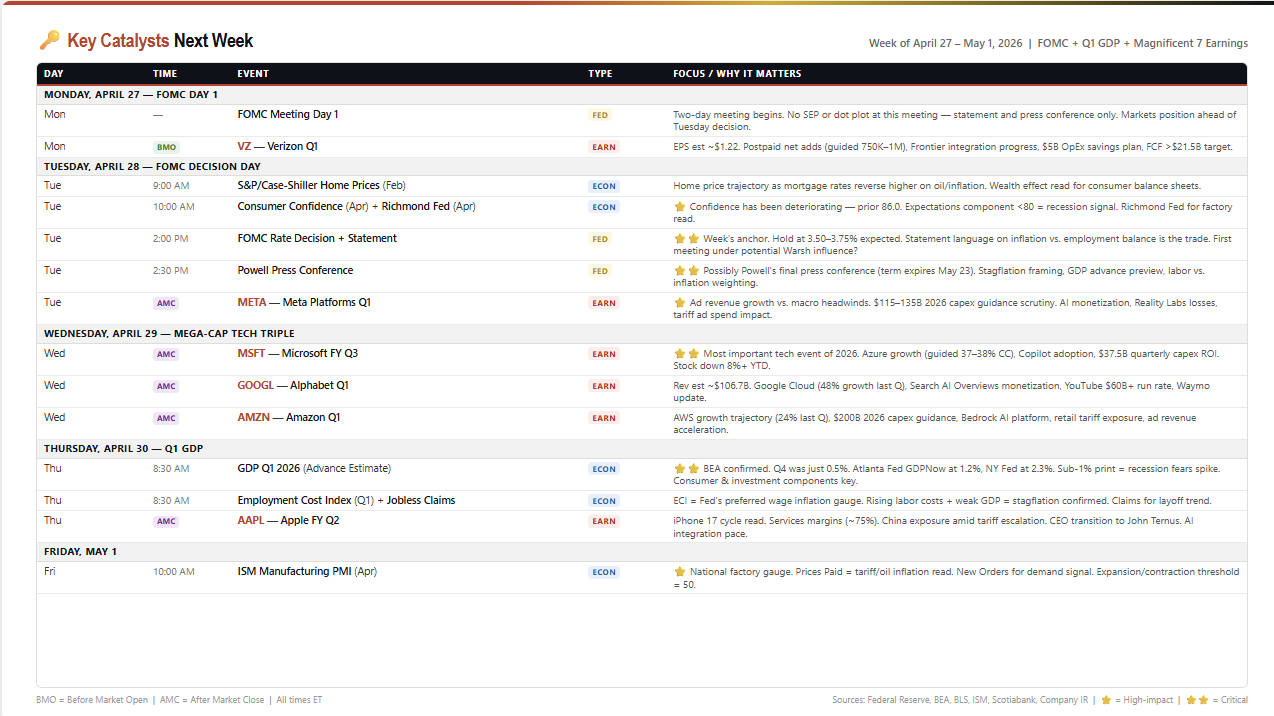This screenshot has height=716, width=1274.
Task: Click the FED badge for FOMC Meeting Day 1
Action: 600,115
